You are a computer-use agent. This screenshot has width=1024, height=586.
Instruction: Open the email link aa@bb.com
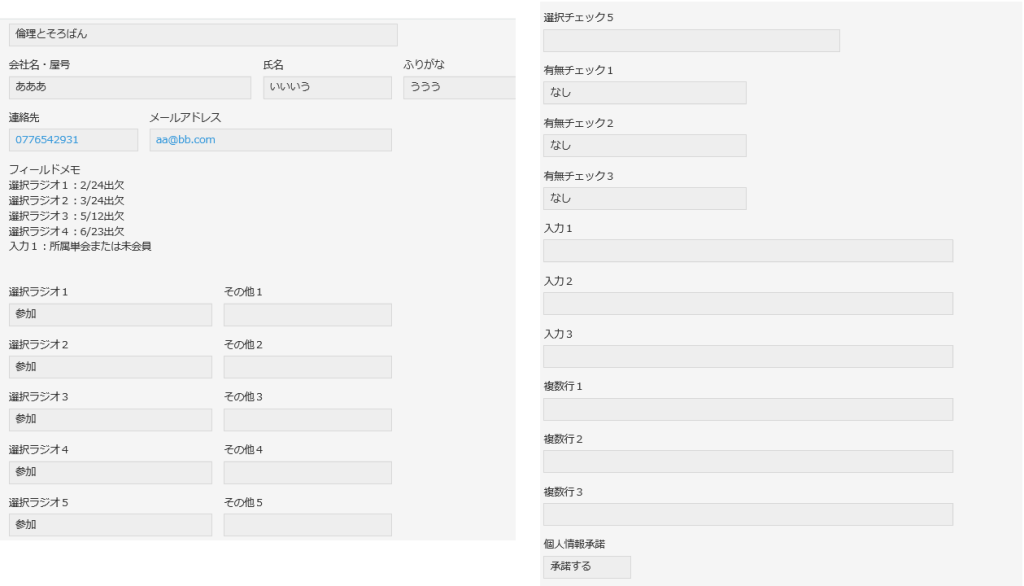(x=186, y=140)
